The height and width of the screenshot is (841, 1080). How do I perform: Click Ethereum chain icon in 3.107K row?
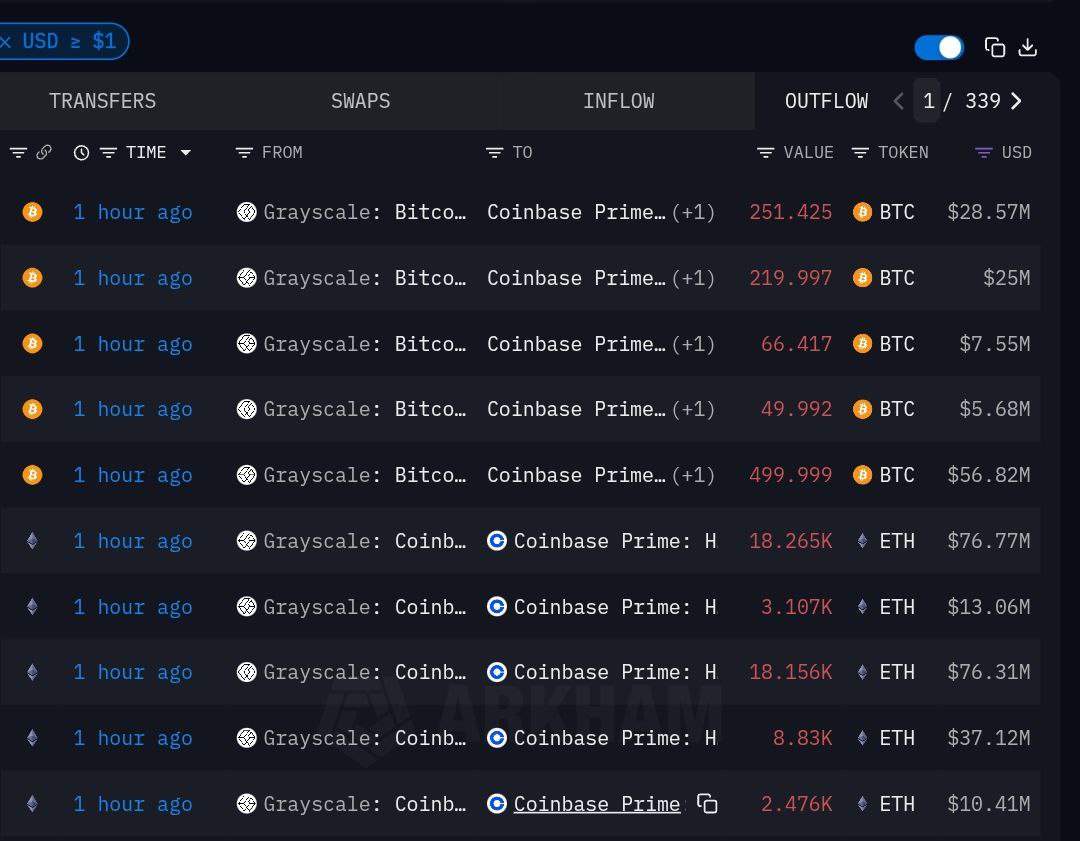point(32,606)
